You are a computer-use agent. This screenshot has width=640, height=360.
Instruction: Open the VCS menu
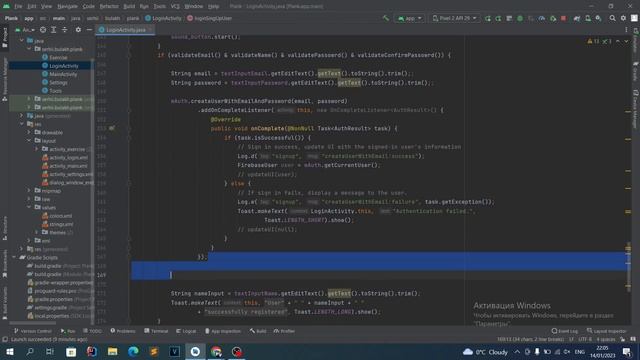coord(175,7)
